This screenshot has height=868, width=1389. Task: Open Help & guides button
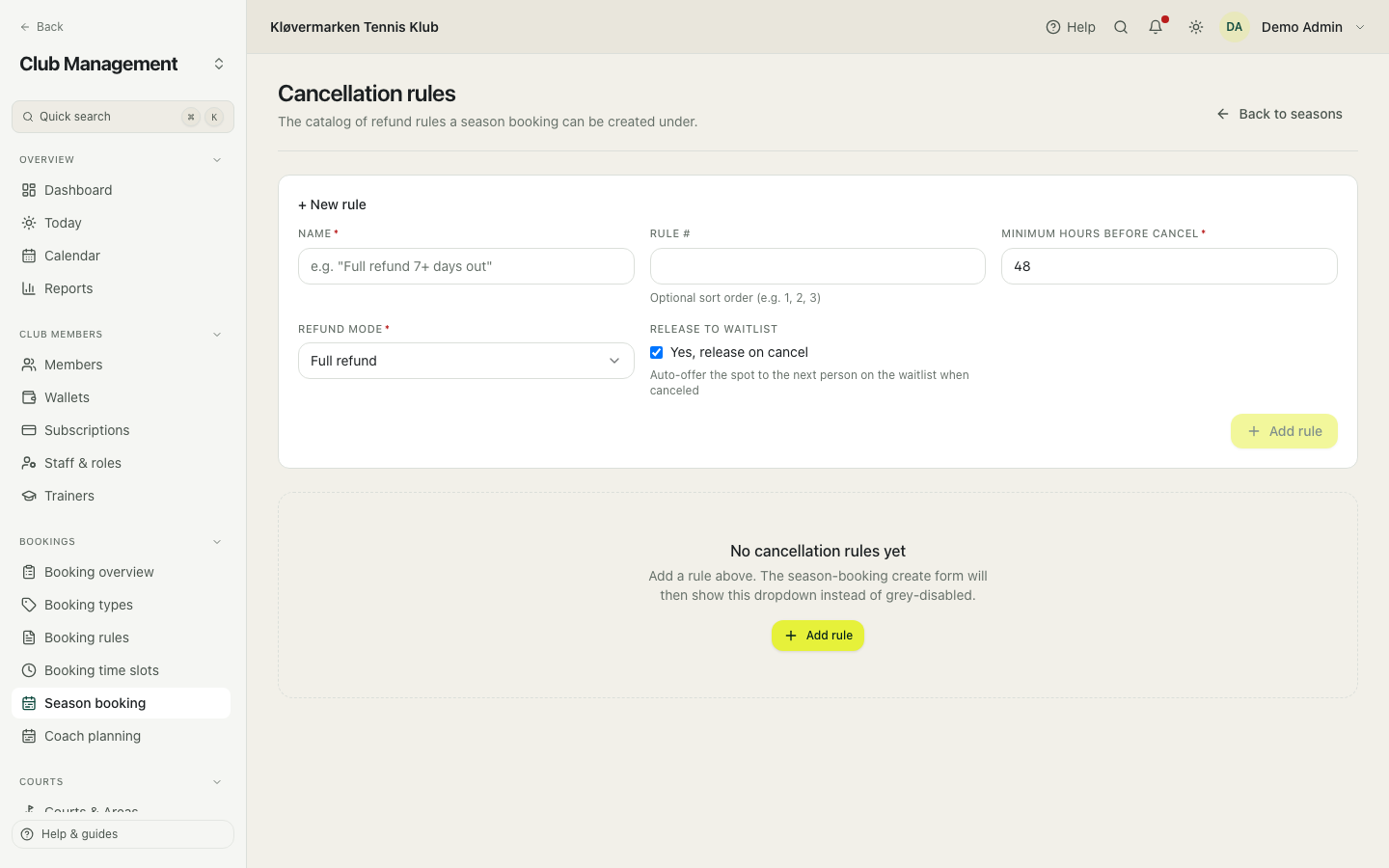coord(123,834)
